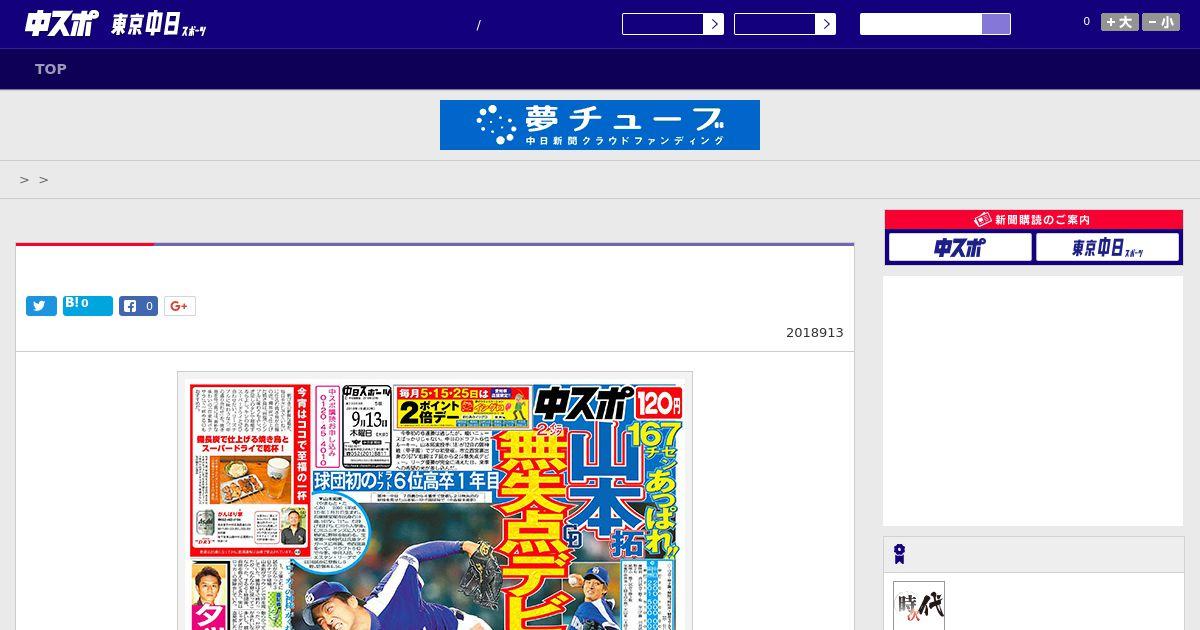1200x630 pixels.
Task: Open 東京中日スポーツ subscription button in sidebar
Action: (1107, 247)
